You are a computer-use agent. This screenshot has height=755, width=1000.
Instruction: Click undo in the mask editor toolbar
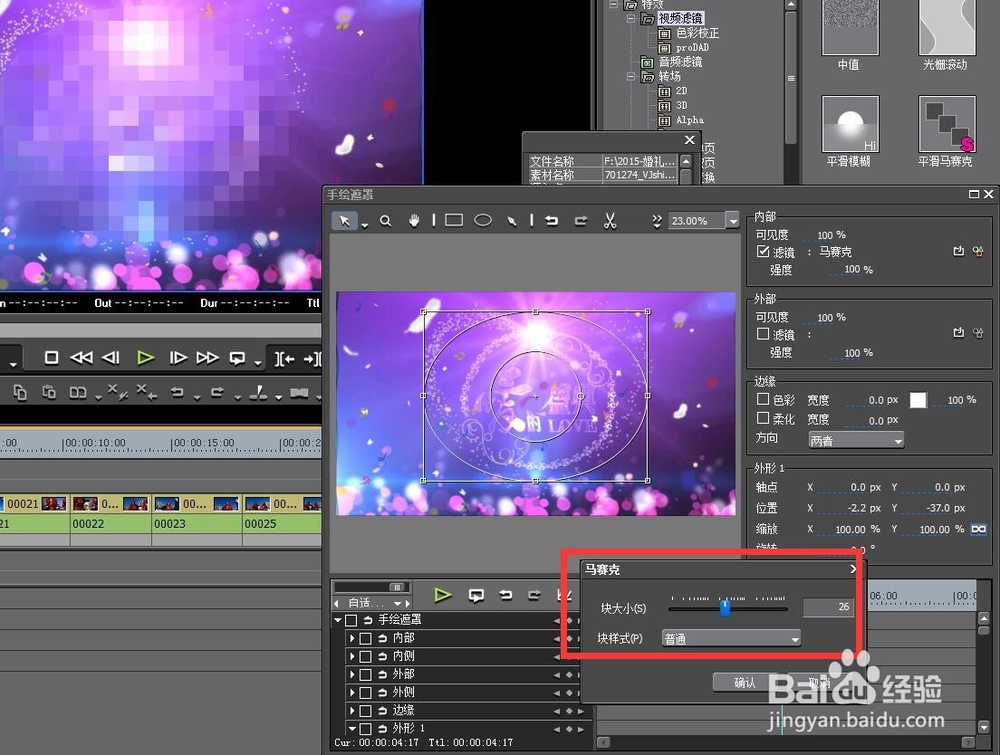(552, 221)
